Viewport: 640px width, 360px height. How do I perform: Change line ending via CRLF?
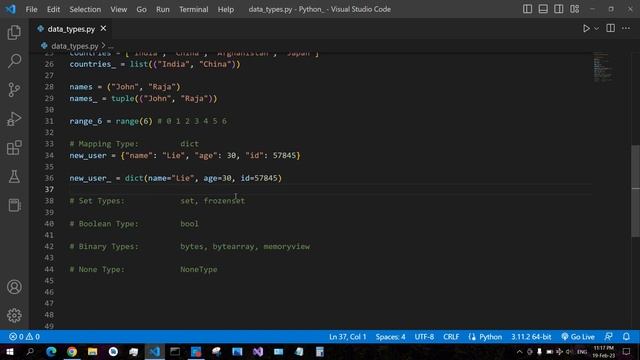(x=451, y=337)
